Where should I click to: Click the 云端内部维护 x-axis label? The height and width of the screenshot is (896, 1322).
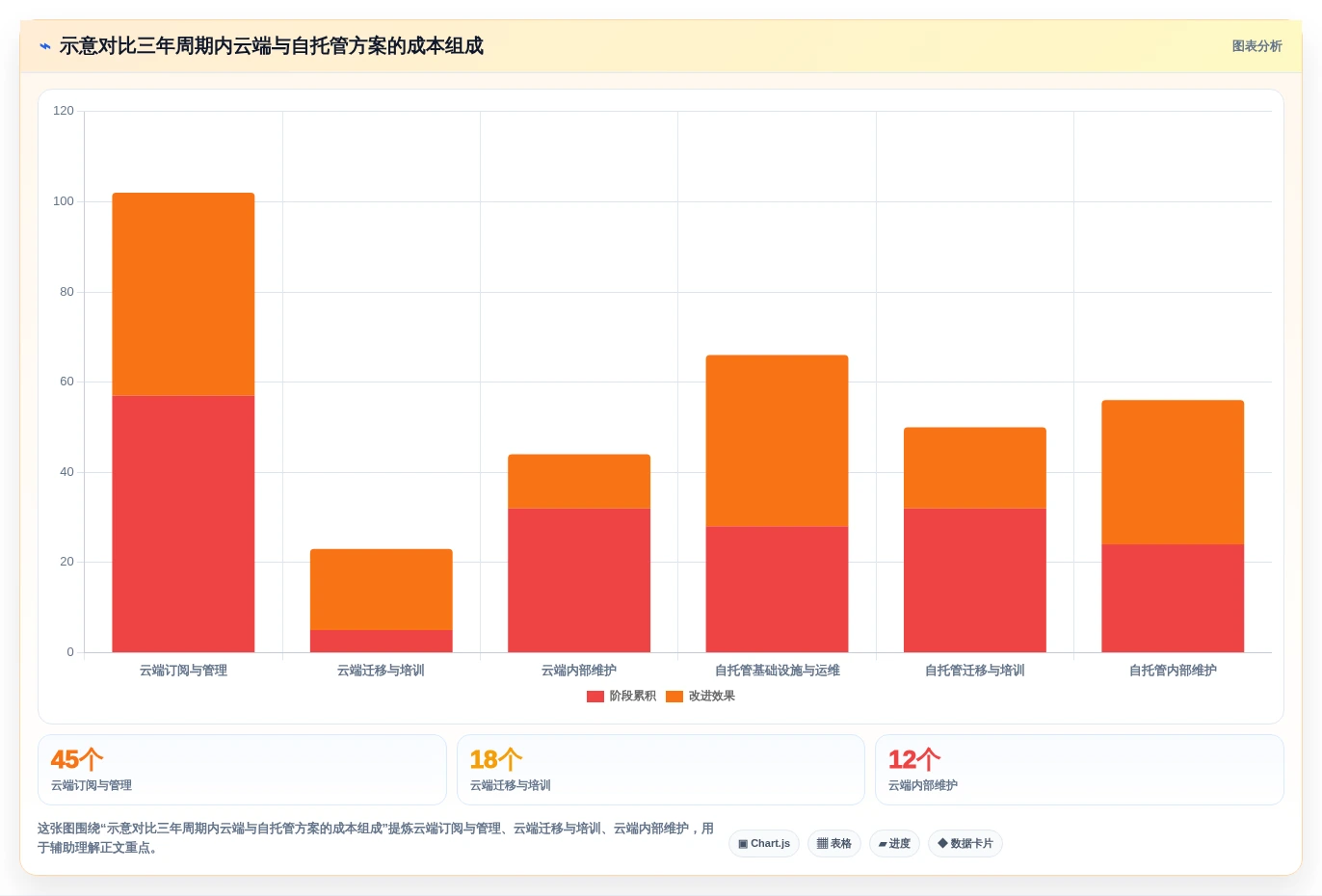[579, 671]
